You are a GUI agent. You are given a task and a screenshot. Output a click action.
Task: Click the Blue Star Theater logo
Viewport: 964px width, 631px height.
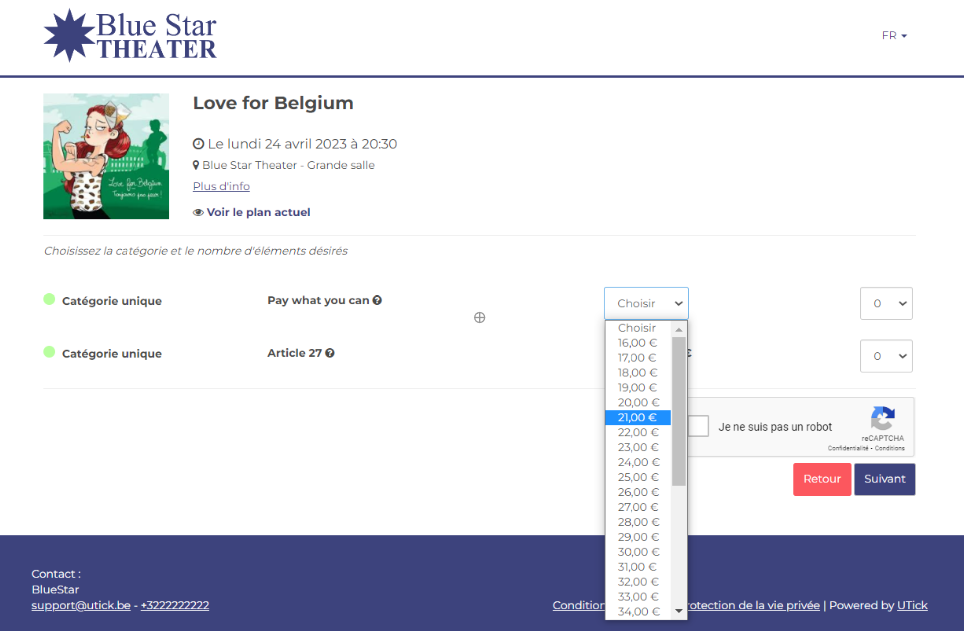tap(130, 35)
